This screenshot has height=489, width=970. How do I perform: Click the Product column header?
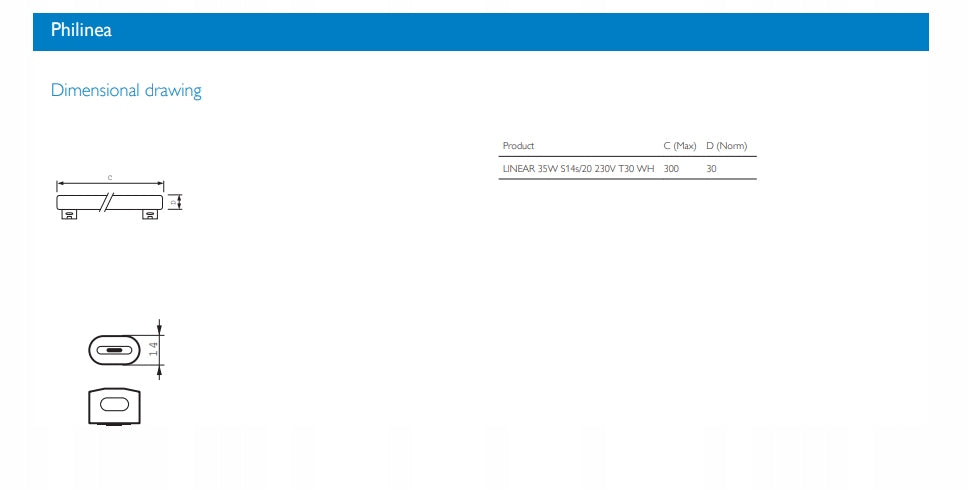[518, 146]
